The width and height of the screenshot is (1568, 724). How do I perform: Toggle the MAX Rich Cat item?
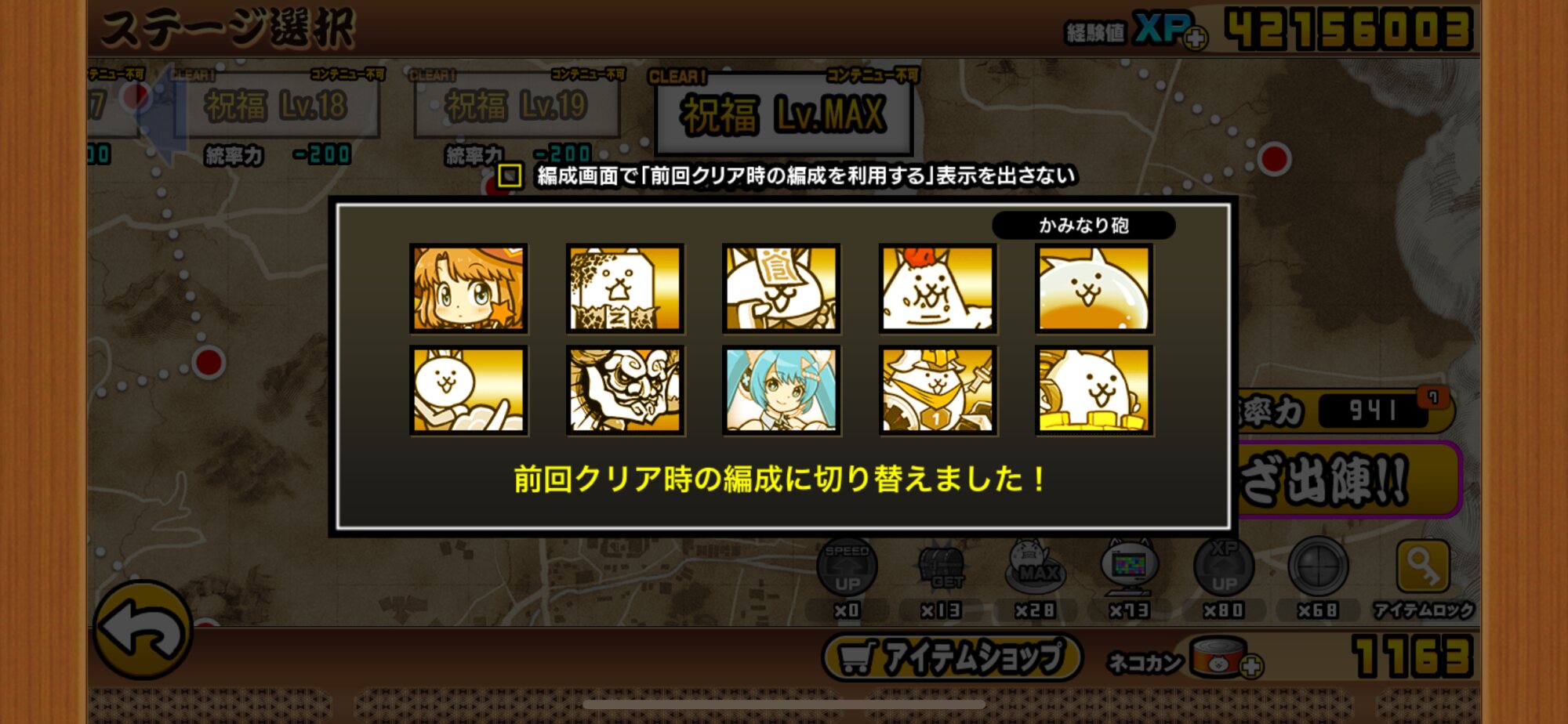pos(1035,566)
